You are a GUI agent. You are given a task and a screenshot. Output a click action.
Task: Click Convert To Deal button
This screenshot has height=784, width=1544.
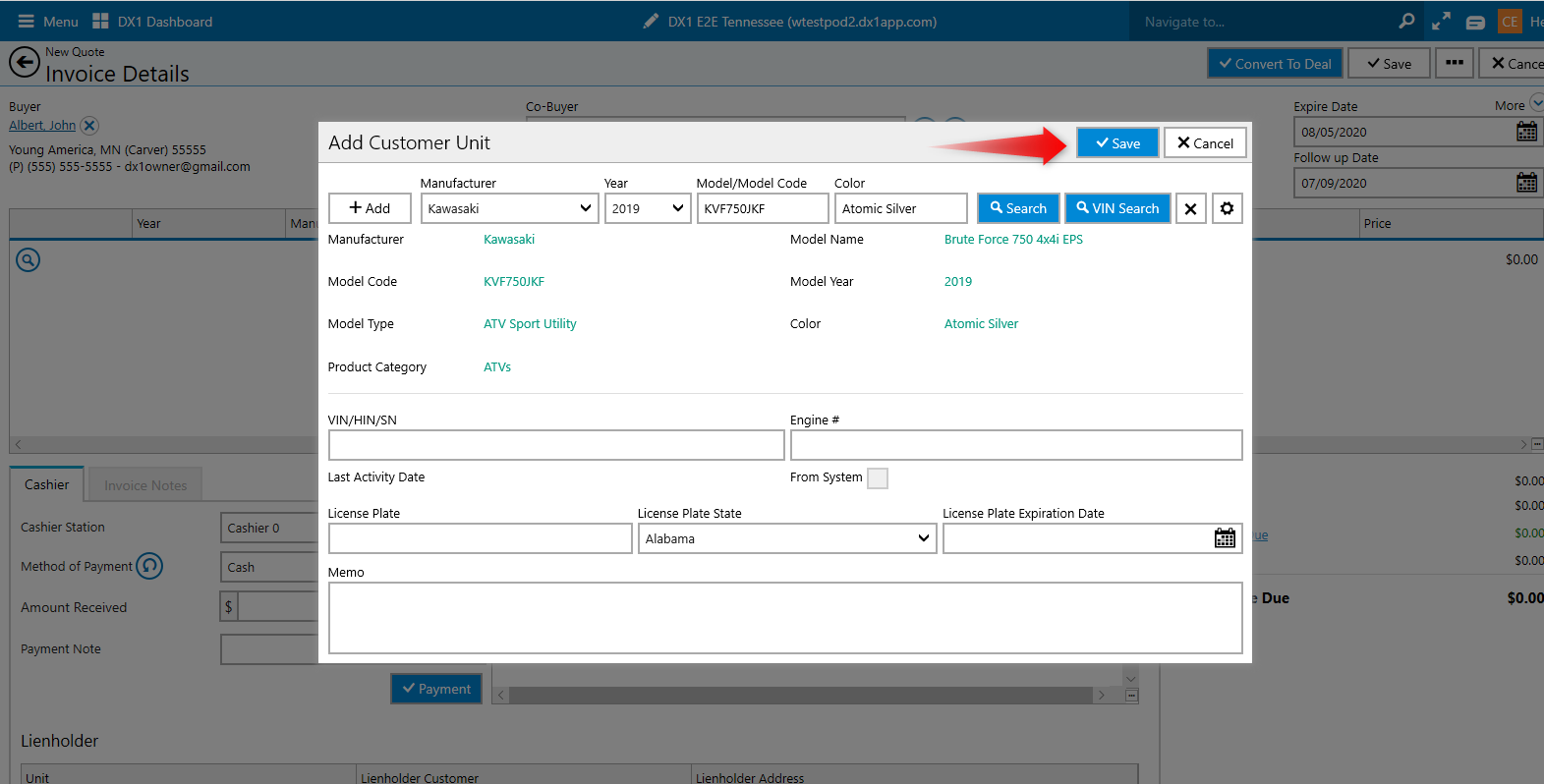(x=1275, y=63)
